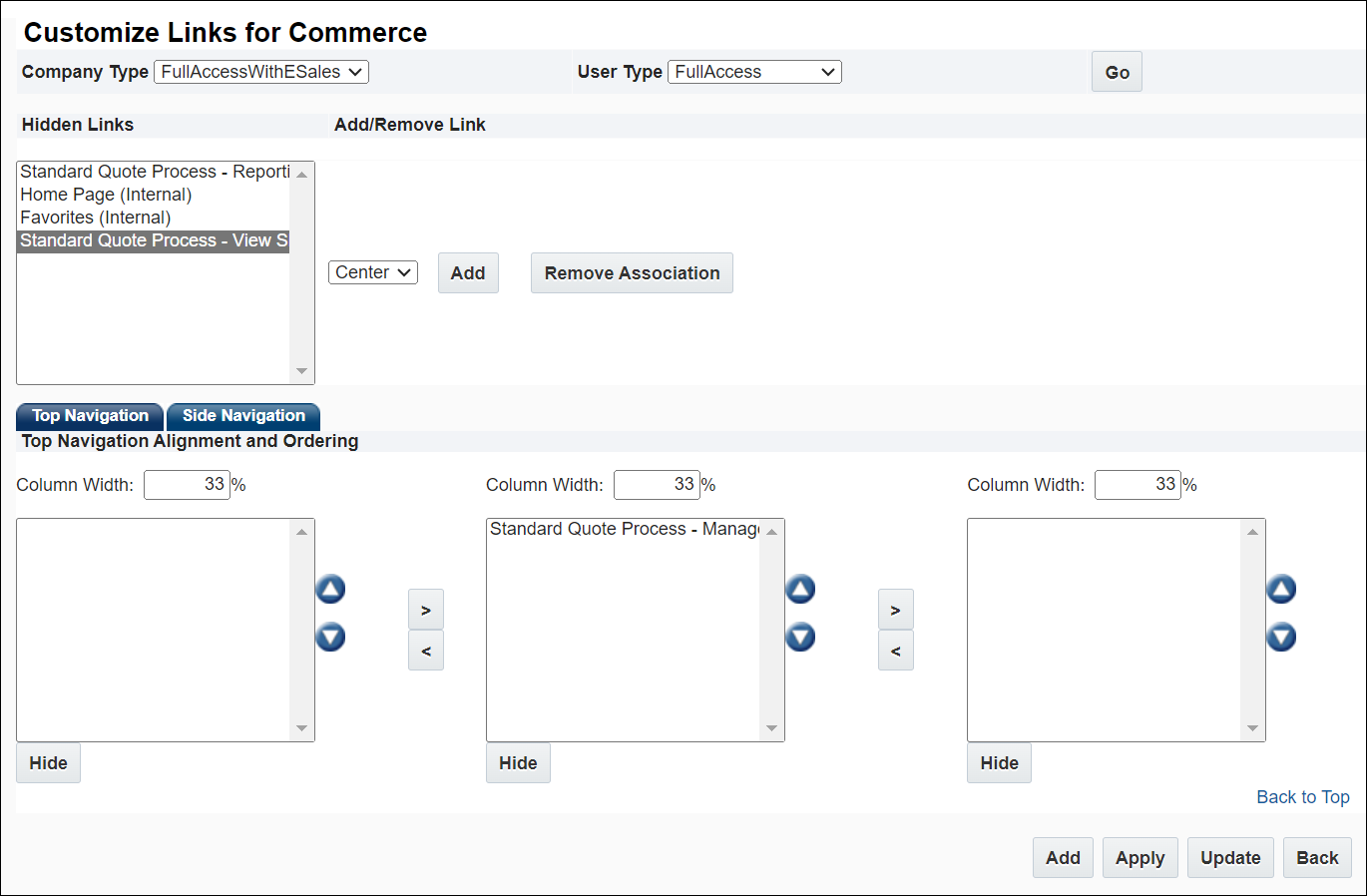The image size is (1367, 896).
Task: Click the '<' move-left icon between center and right columns
Action: click(x=895, y=650)
